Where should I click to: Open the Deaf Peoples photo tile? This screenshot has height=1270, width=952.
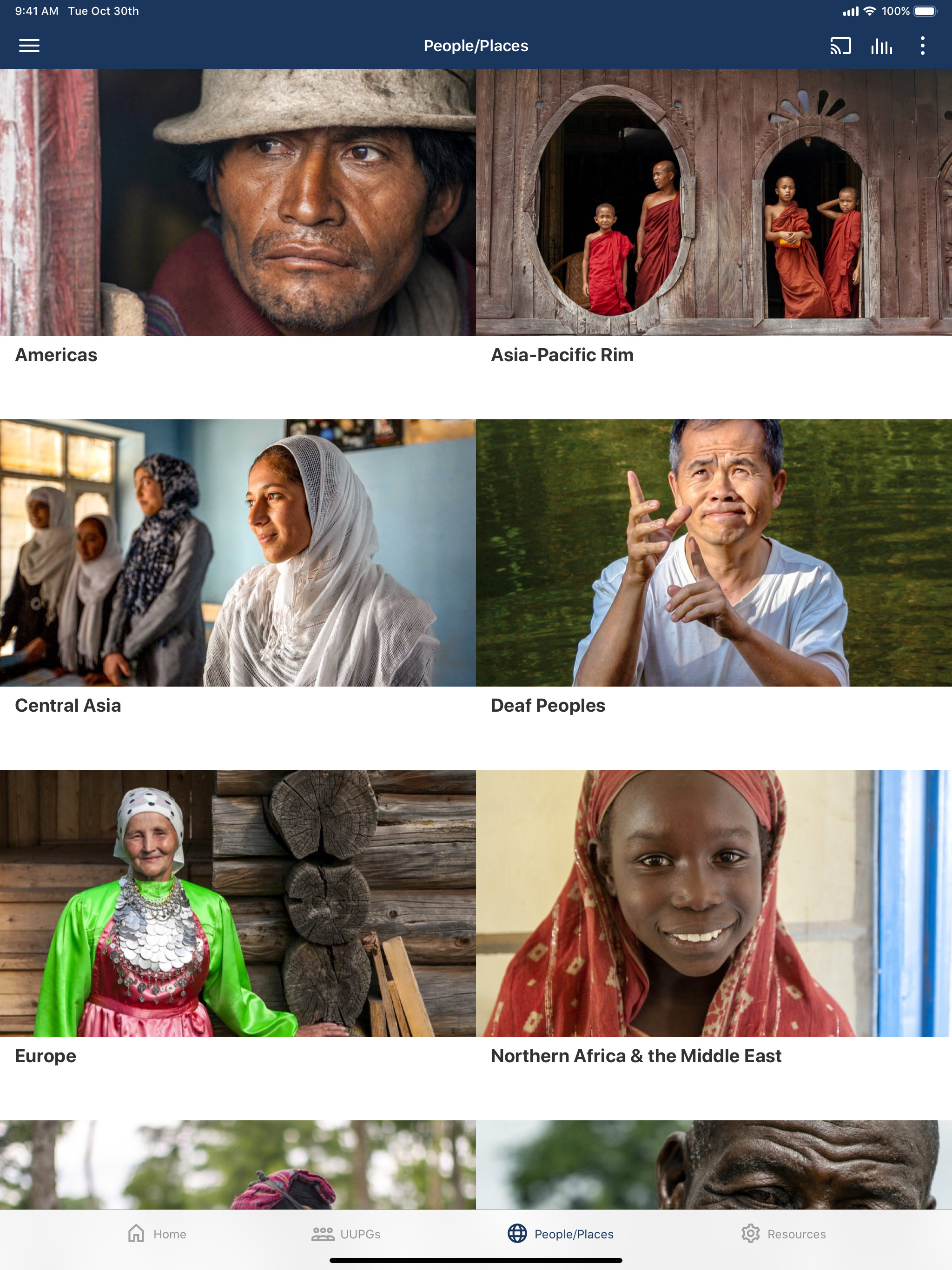[x=714, y=553]
